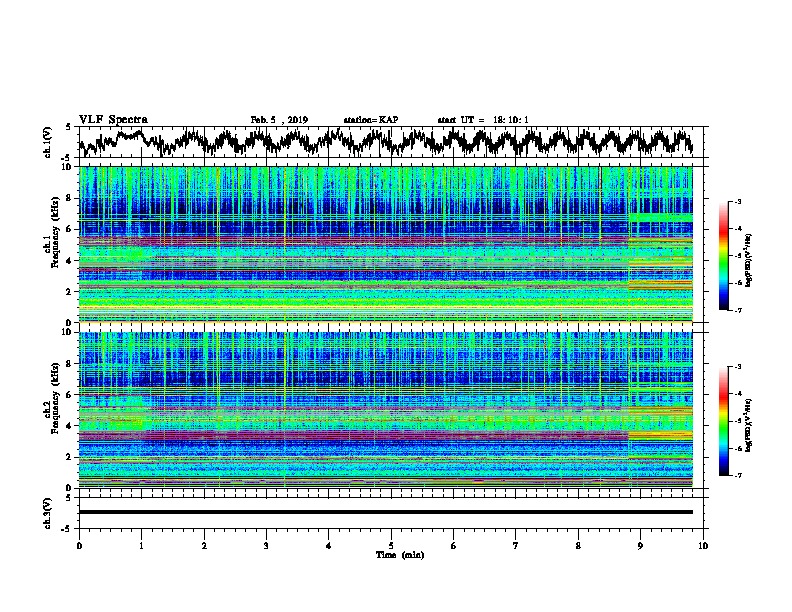The height and width of the screenshot is (612, 792).
Task: Click the "-7" label on ch.2 color scale
Action: [738, 475]
